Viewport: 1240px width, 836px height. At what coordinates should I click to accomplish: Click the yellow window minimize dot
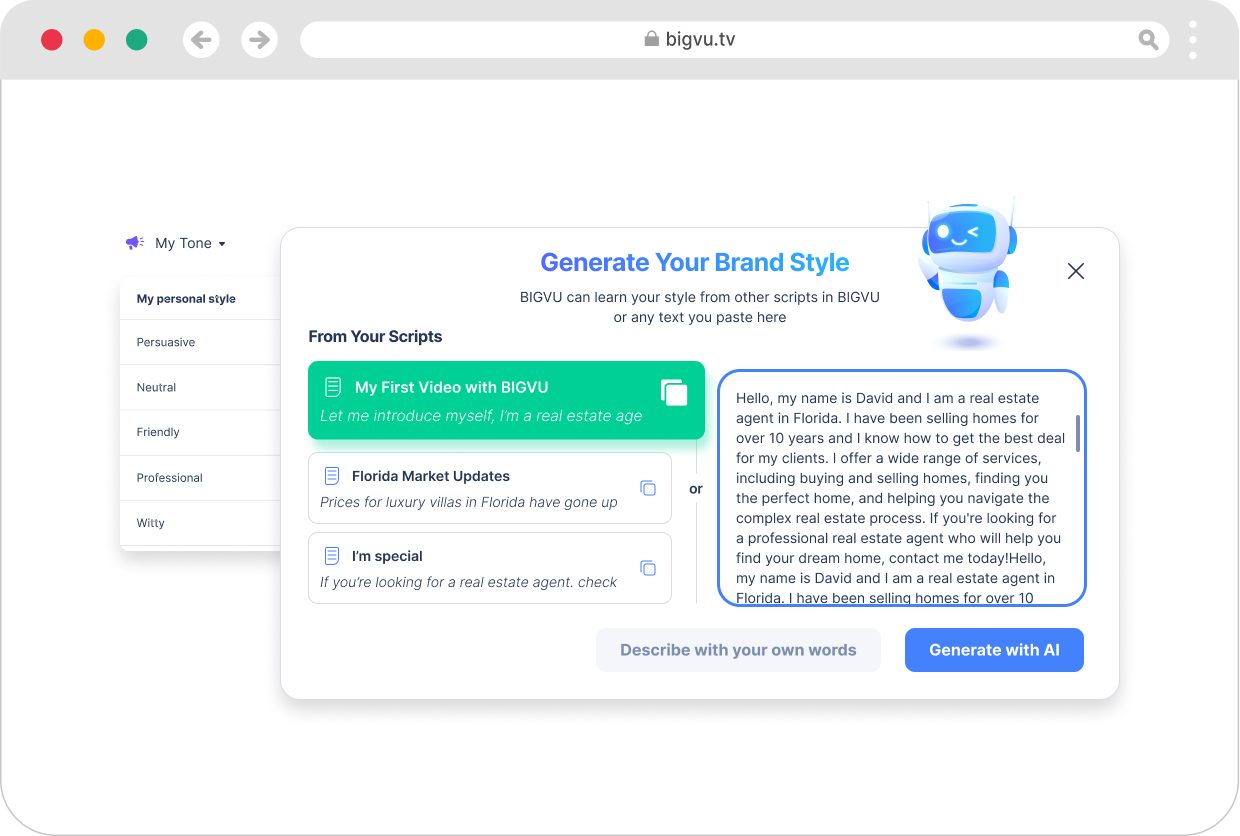click(x=94, y=40)
